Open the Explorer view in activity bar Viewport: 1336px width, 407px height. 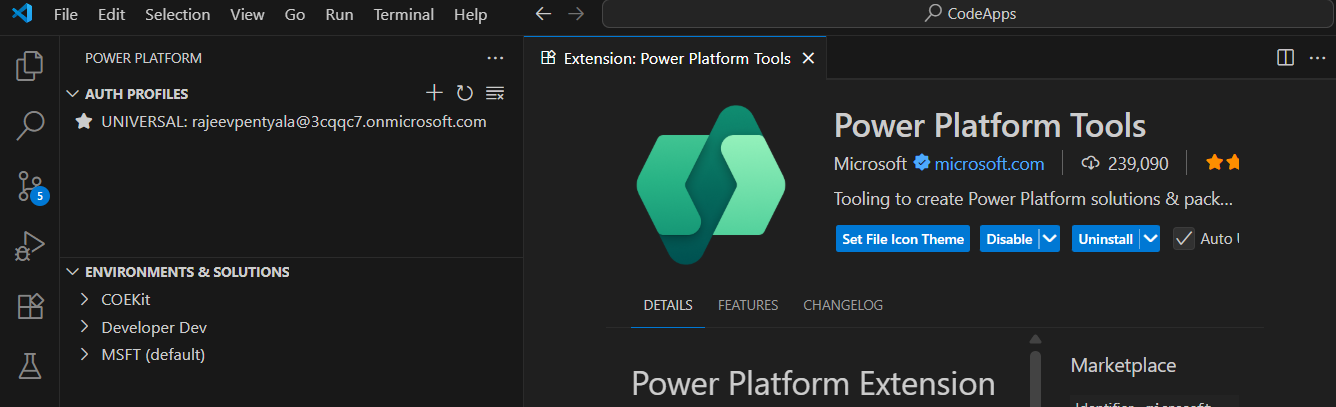click(x=30, y=66)
